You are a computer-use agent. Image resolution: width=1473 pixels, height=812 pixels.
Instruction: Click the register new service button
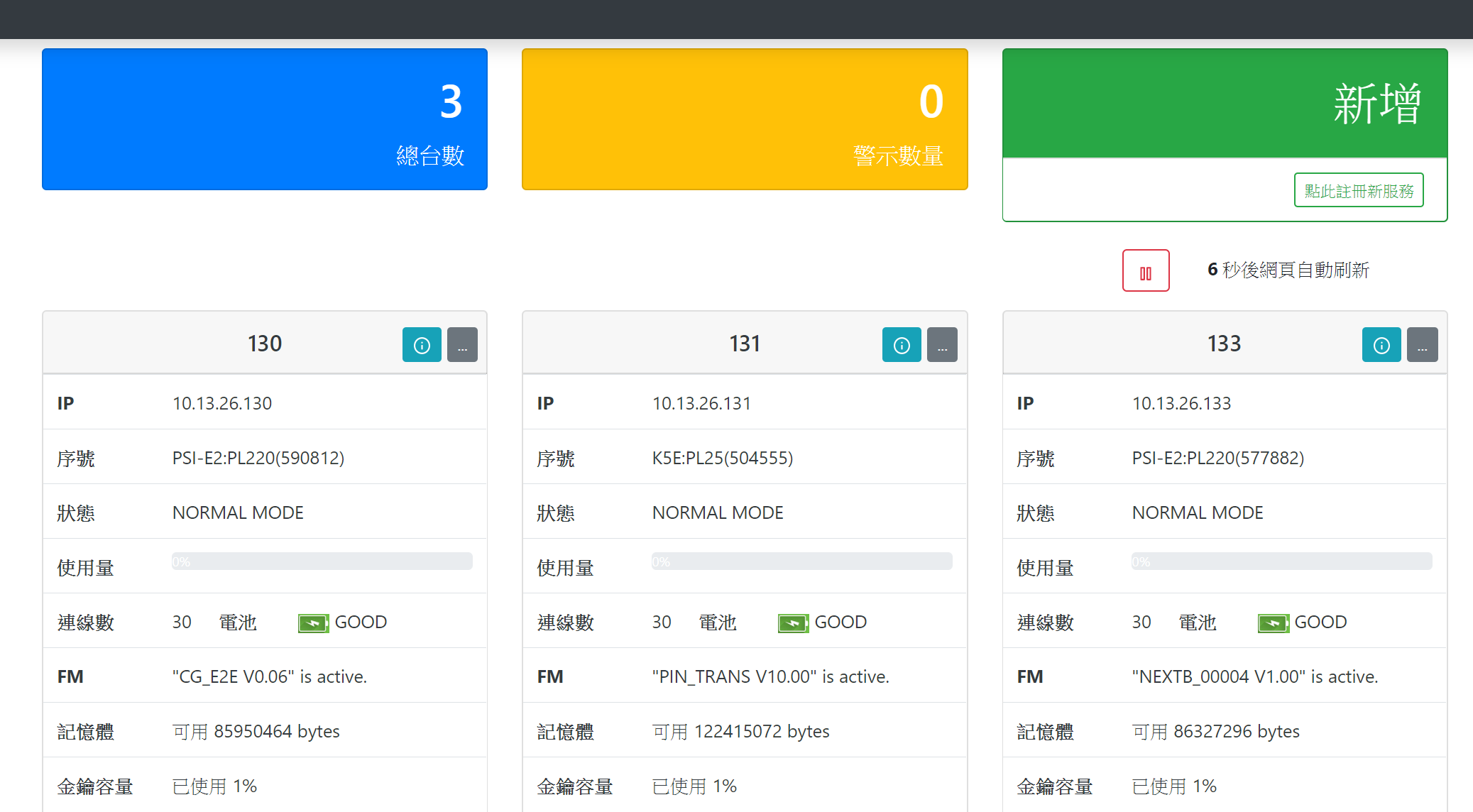(x=1359, y=190)
